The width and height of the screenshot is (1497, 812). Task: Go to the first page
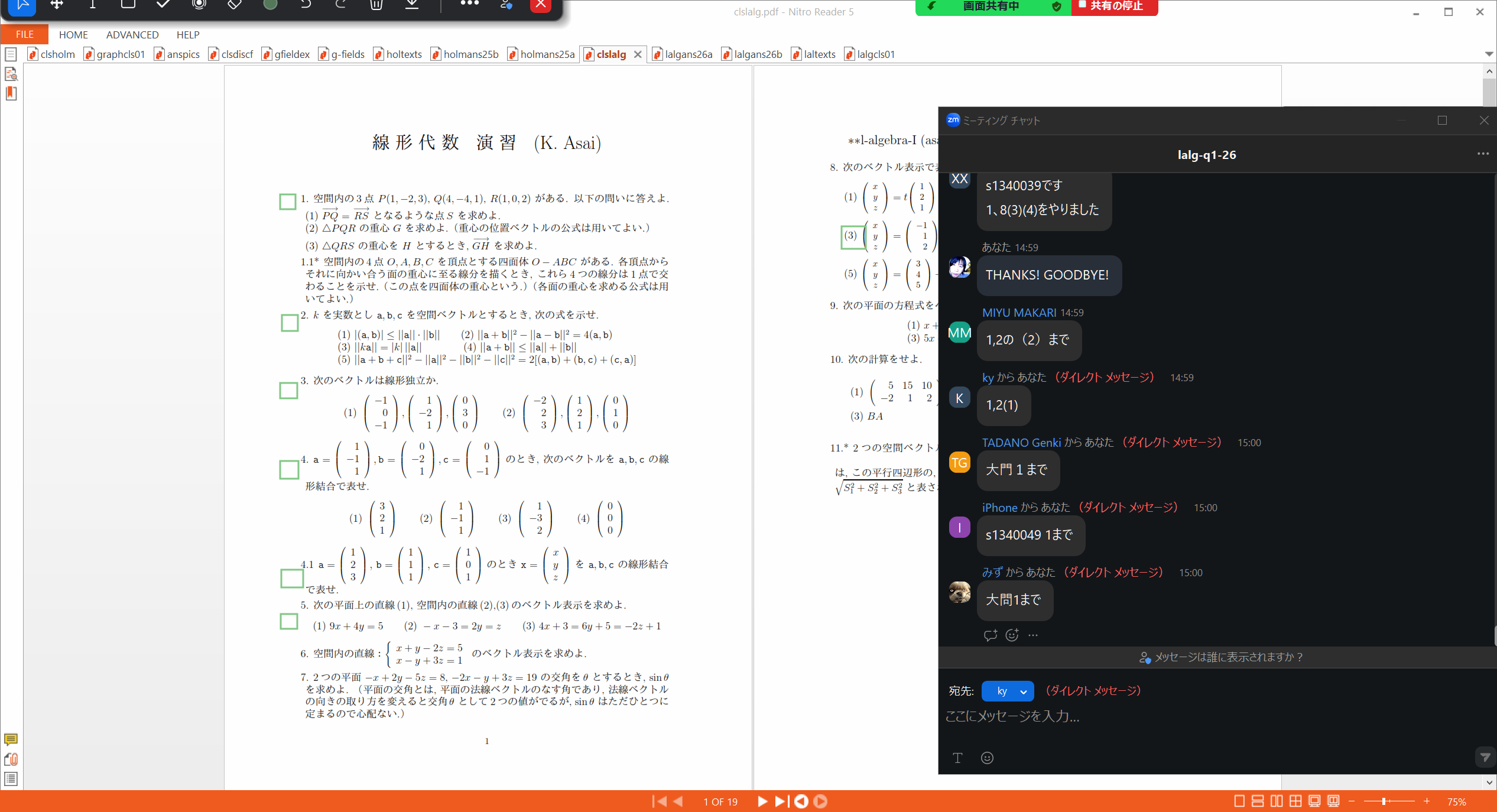coord(659,801)
